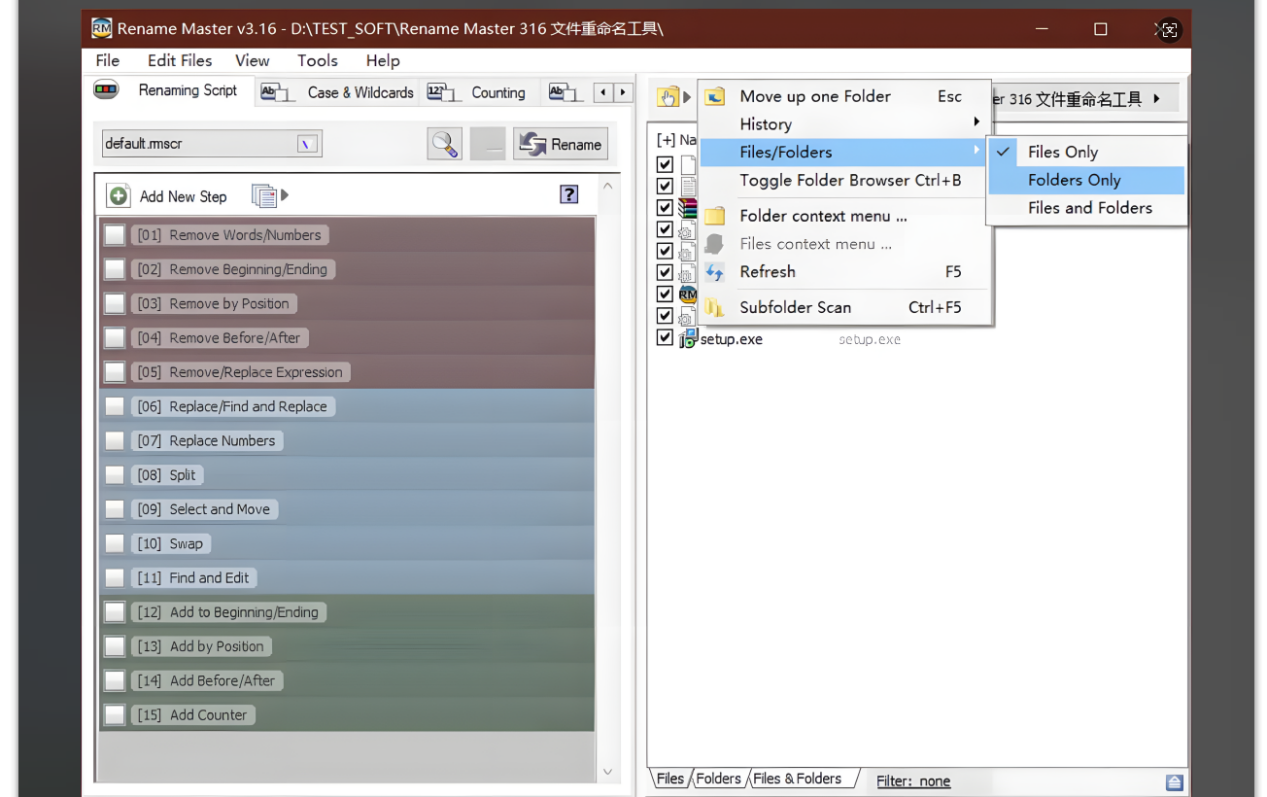The width and height of the screenshot is (1267, 797).
Task: Click the Renaming Script tab icon
Action: pyautogui.click(x=106, y=90)
